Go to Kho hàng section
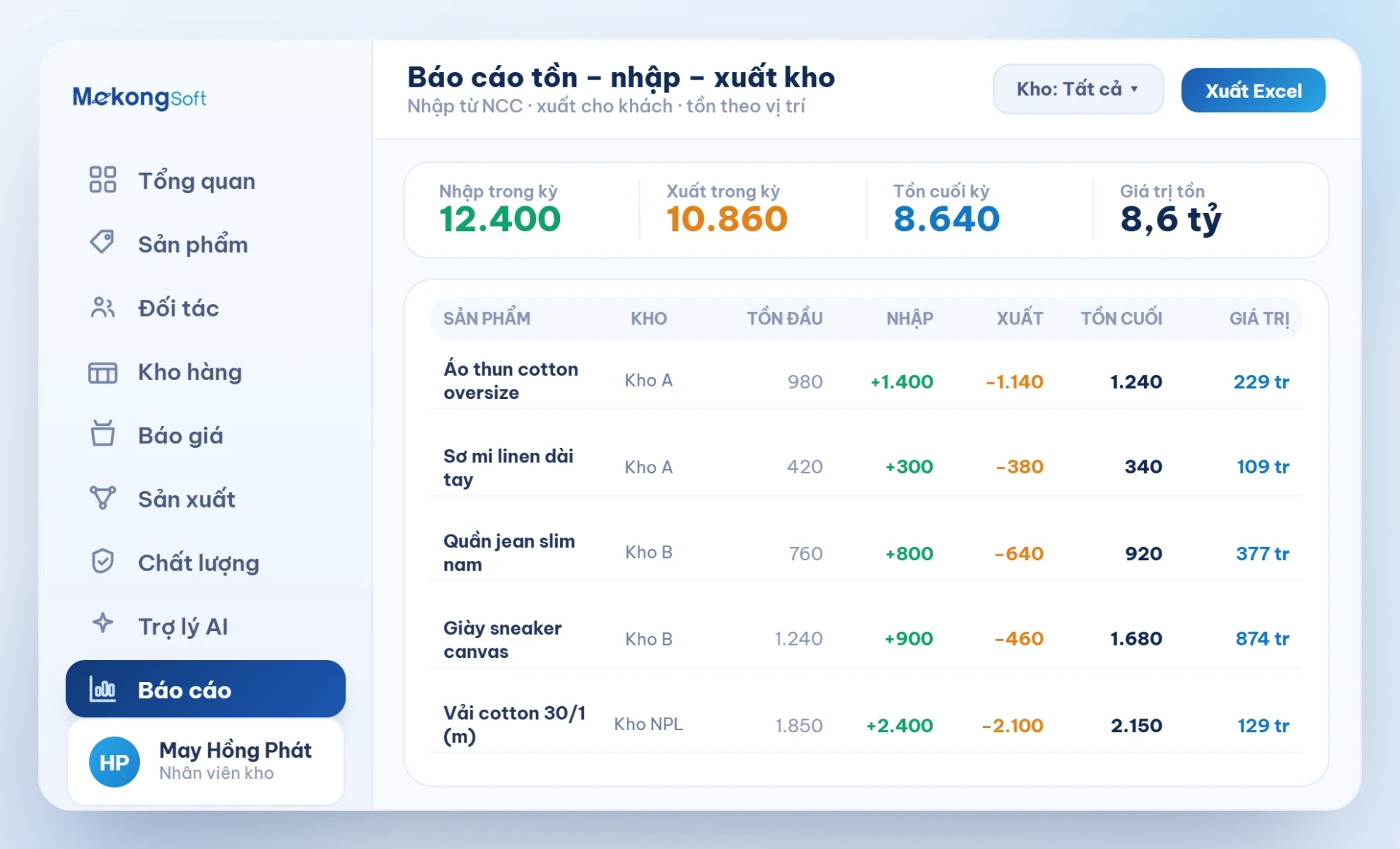The width and height of the screenshot is (1400, 849). pyautogui.click(x=206, y=372)
